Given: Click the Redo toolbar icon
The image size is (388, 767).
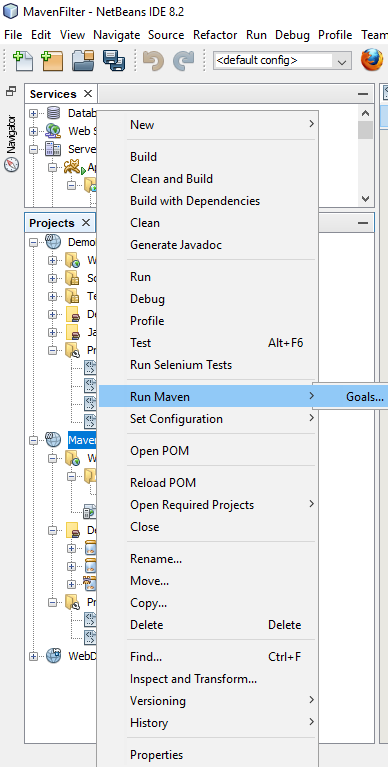Looking at the screenshot, I should pyautogui.click(x=184, y=61).
